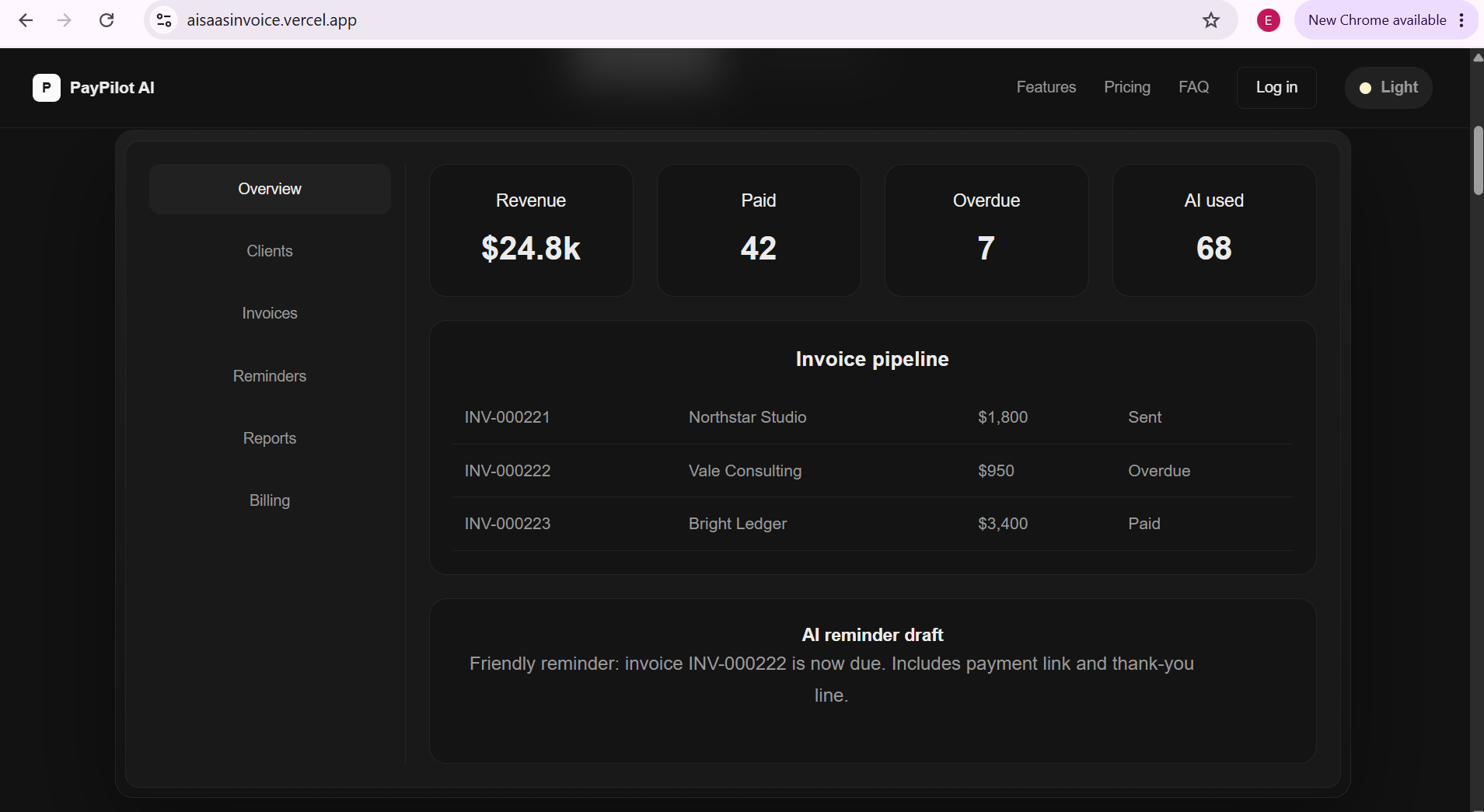Click the Friendly reminder draft text
Screen dimensions: 1484x812
832,679
